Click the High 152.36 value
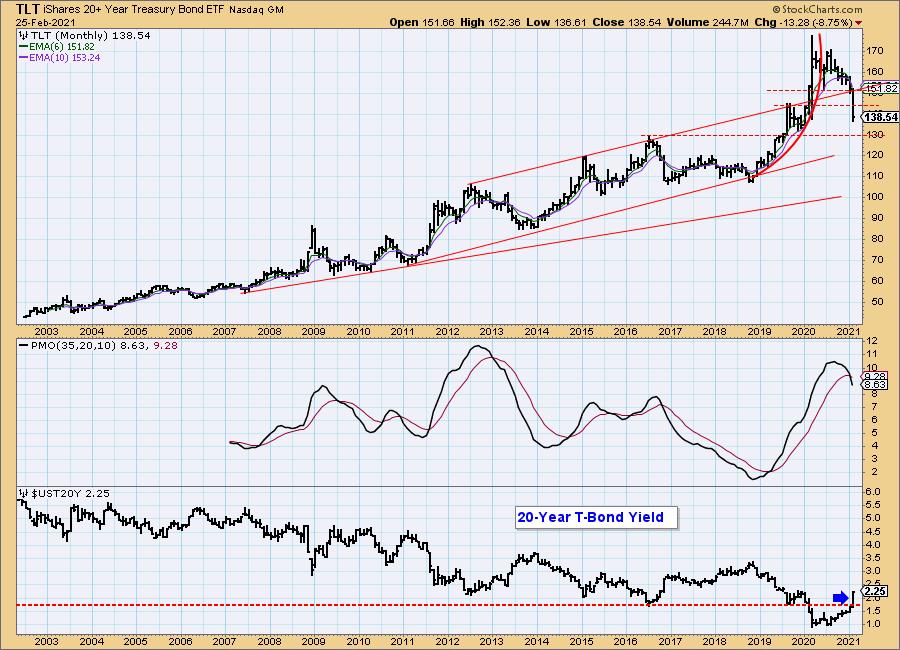900x650 pixels. pos(490,22)
